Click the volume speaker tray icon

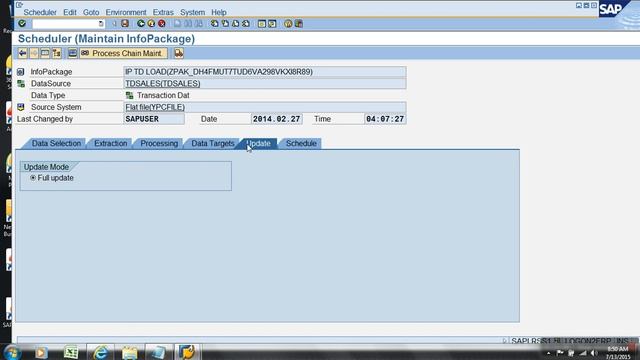pyautogui.click(x=594, y=353)
